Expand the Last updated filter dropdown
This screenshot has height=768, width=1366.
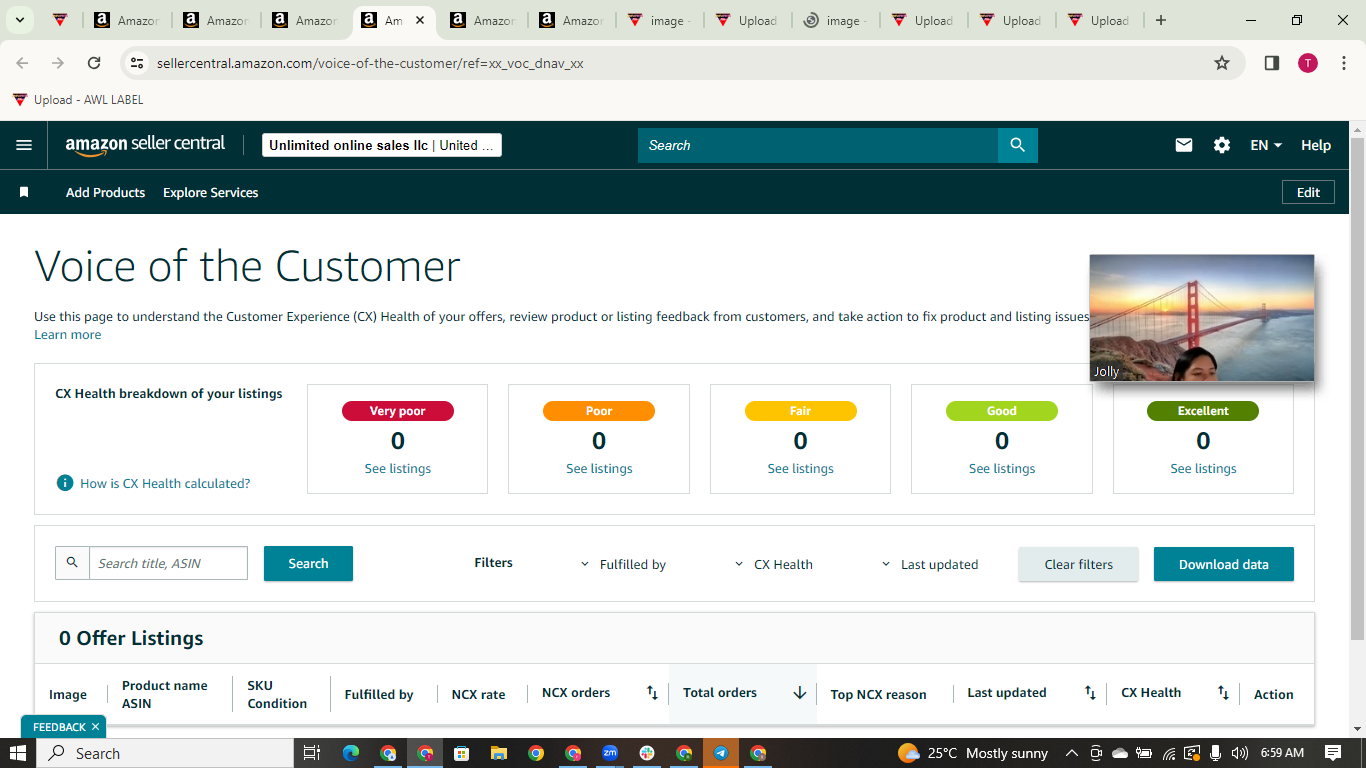[x=930, y=564]
